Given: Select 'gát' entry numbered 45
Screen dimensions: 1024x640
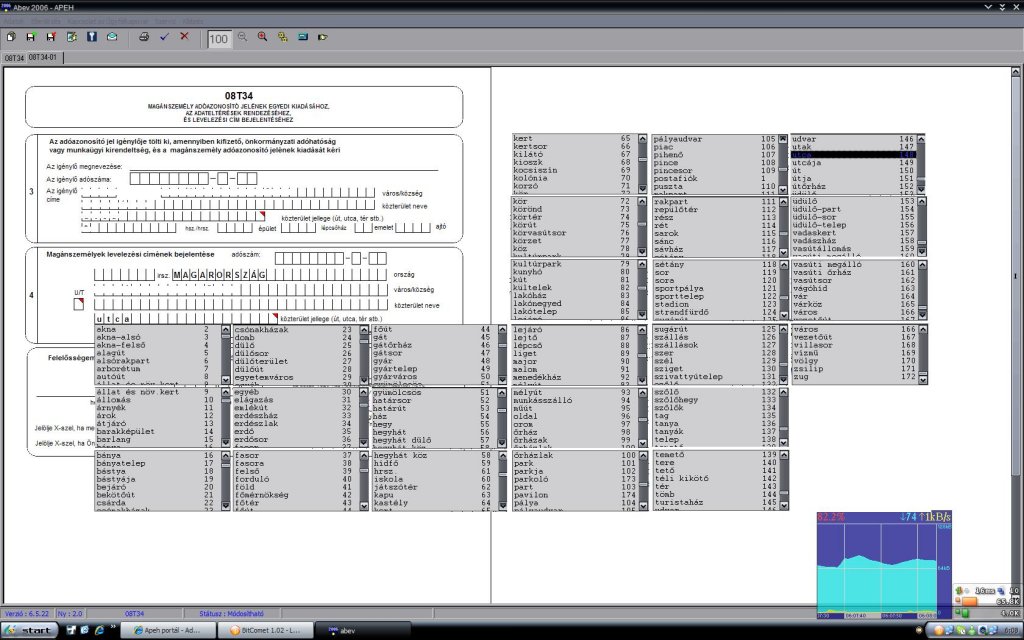Looking at the screenshot, I should point(432,337).
